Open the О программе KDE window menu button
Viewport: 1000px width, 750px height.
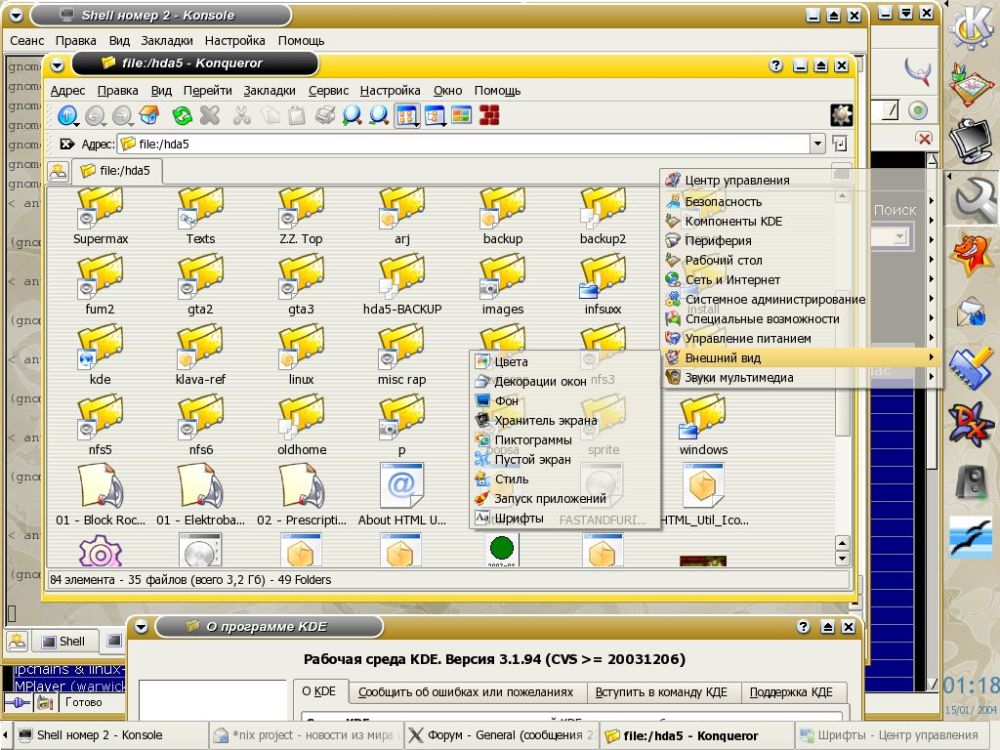click(140, 628)
